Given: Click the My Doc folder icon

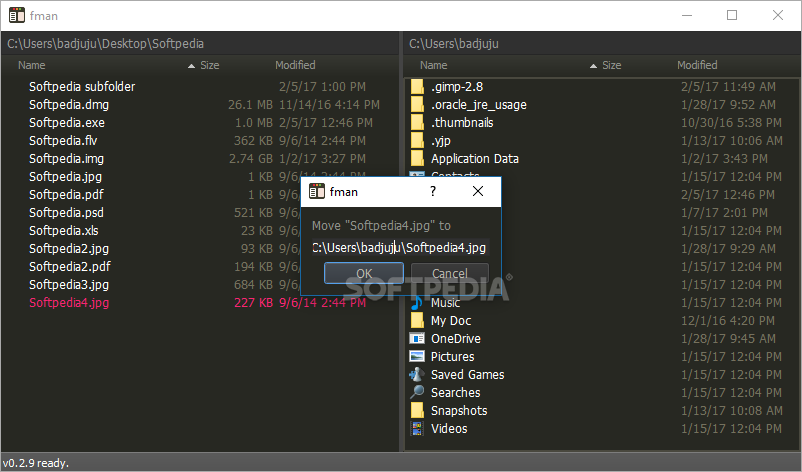Looking at the screenshot, I should pos(417,321).
